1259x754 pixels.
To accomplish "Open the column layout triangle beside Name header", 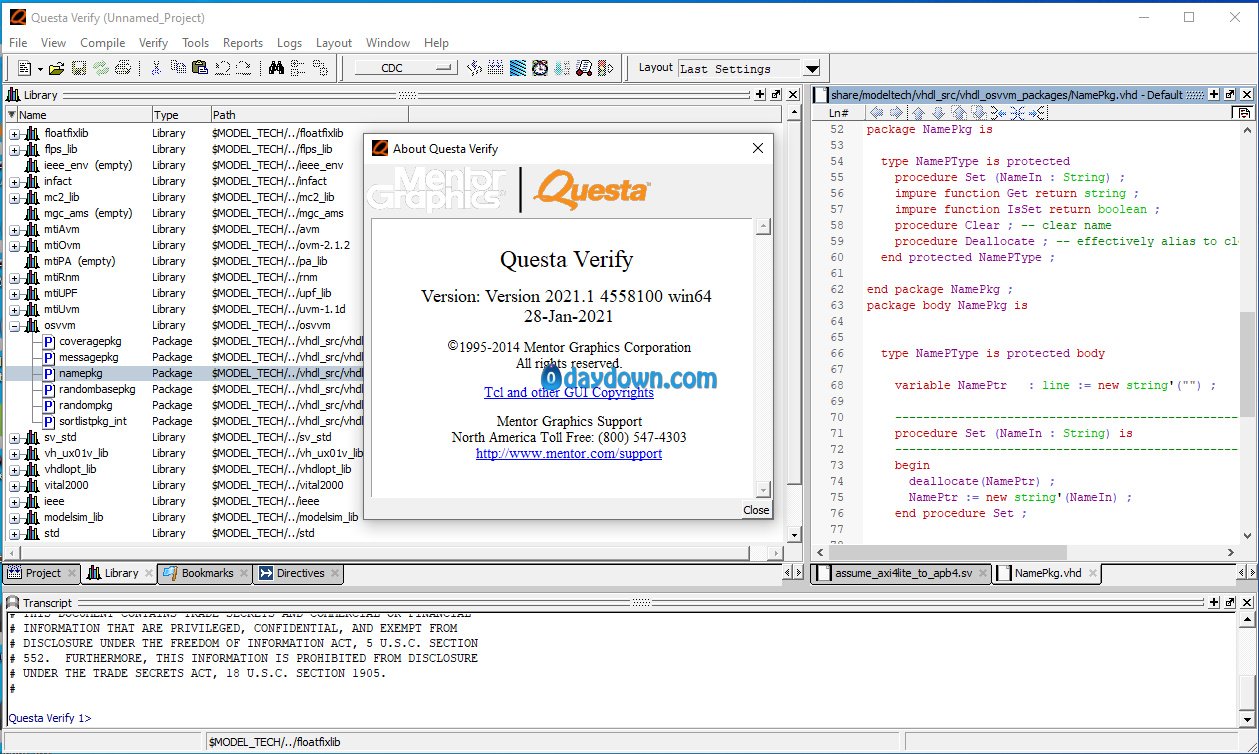I will tap(12, 115).
